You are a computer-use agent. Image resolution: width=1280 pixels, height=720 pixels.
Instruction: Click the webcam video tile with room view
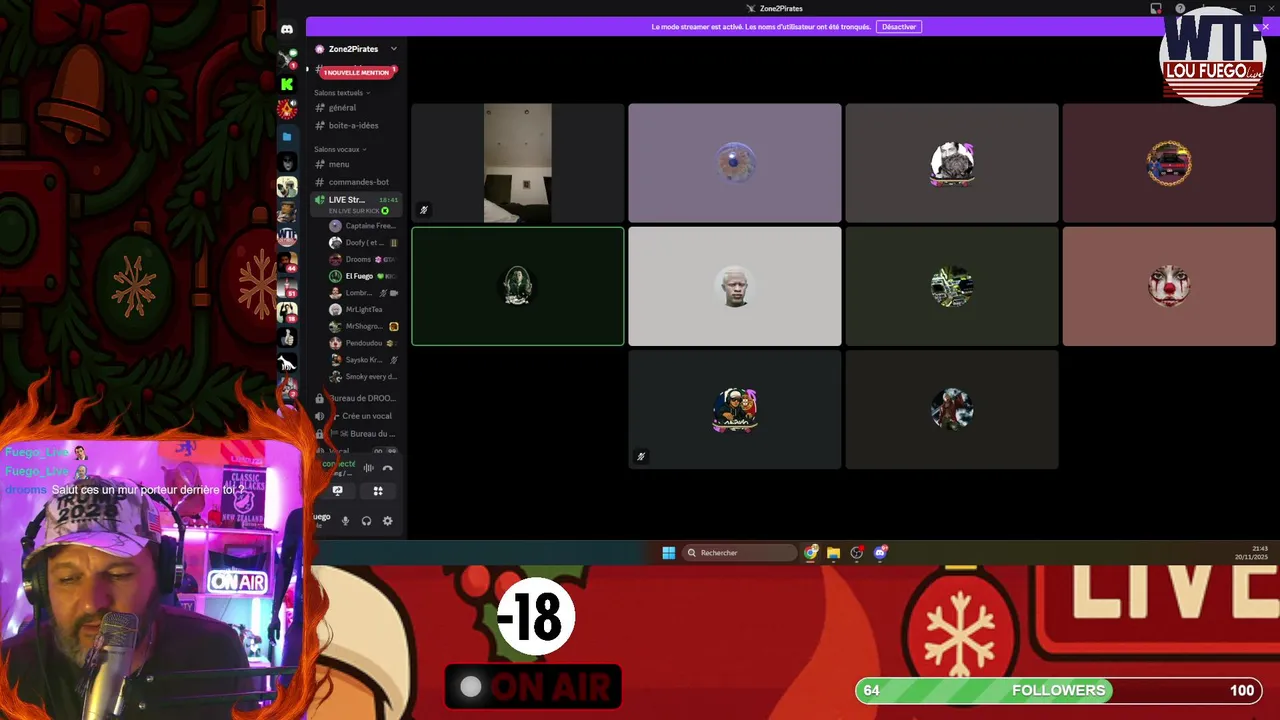point(517,163)
